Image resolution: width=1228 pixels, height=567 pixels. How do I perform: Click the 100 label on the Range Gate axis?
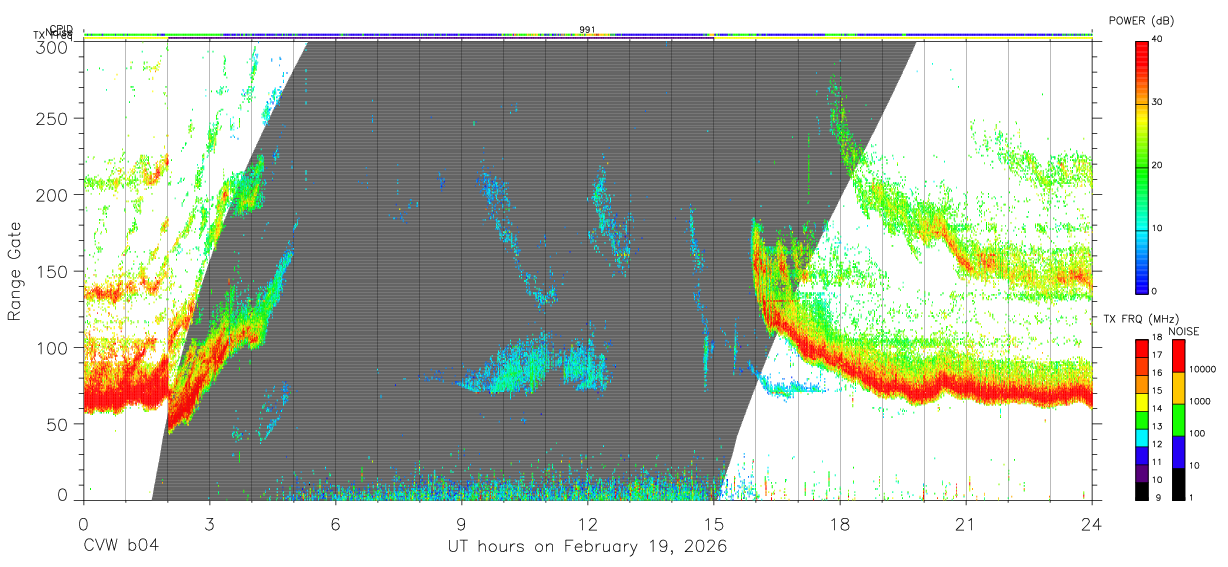point(51,348)
